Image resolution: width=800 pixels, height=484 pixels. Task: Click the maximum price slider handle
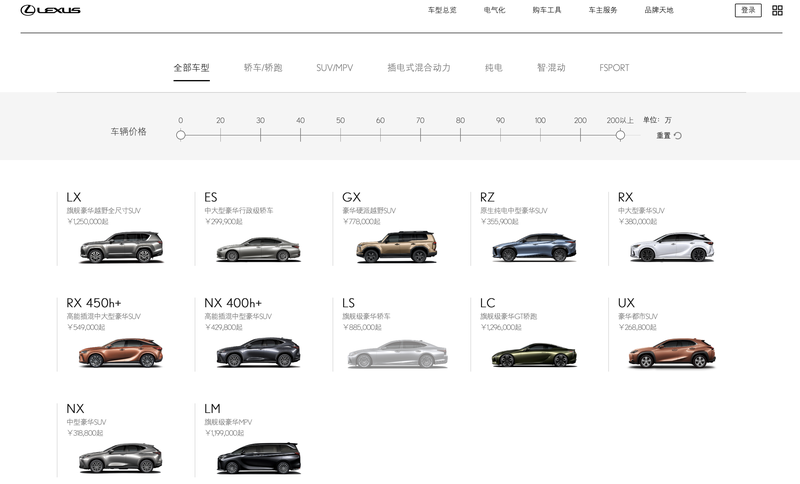620,135
